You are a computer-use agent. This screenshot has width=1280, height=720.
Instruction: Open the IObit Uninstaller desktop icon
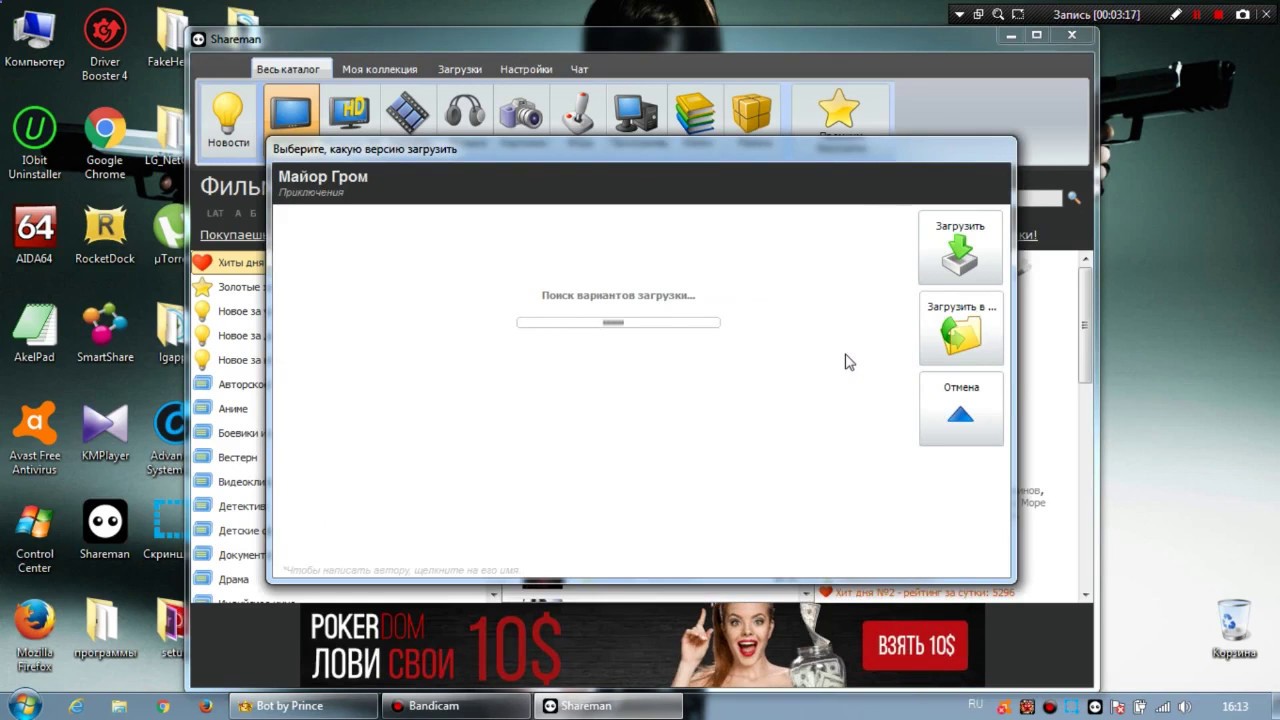[x=34, y=144]
